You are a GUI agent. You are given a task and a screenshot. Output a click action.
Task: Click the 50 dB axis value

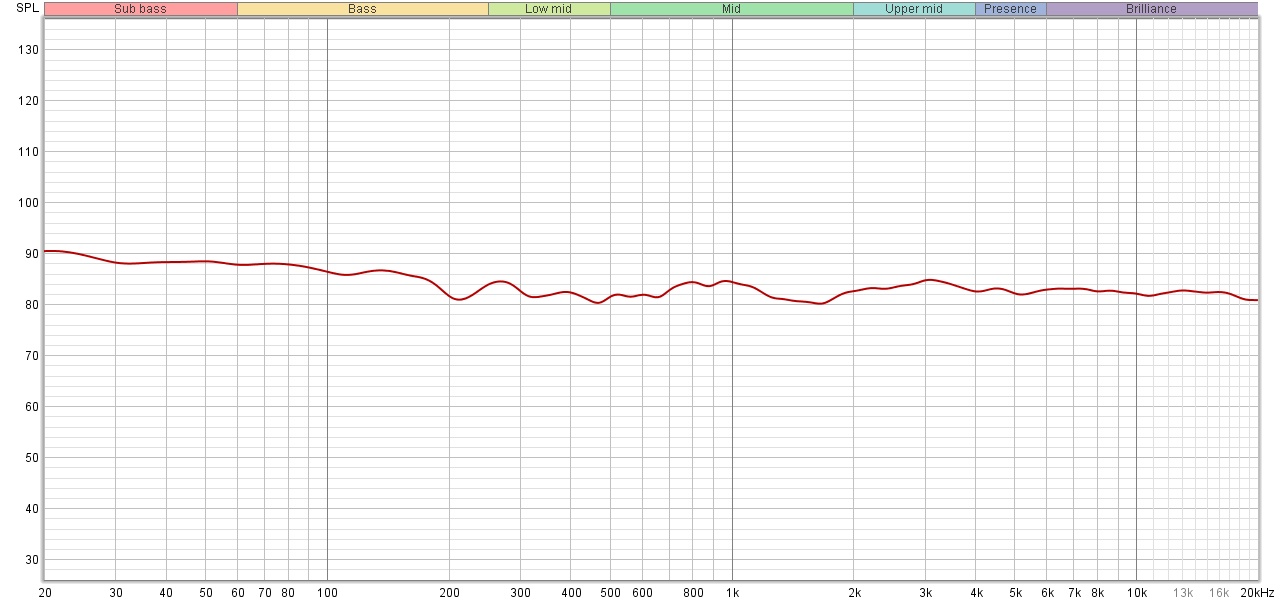point(32,458)
